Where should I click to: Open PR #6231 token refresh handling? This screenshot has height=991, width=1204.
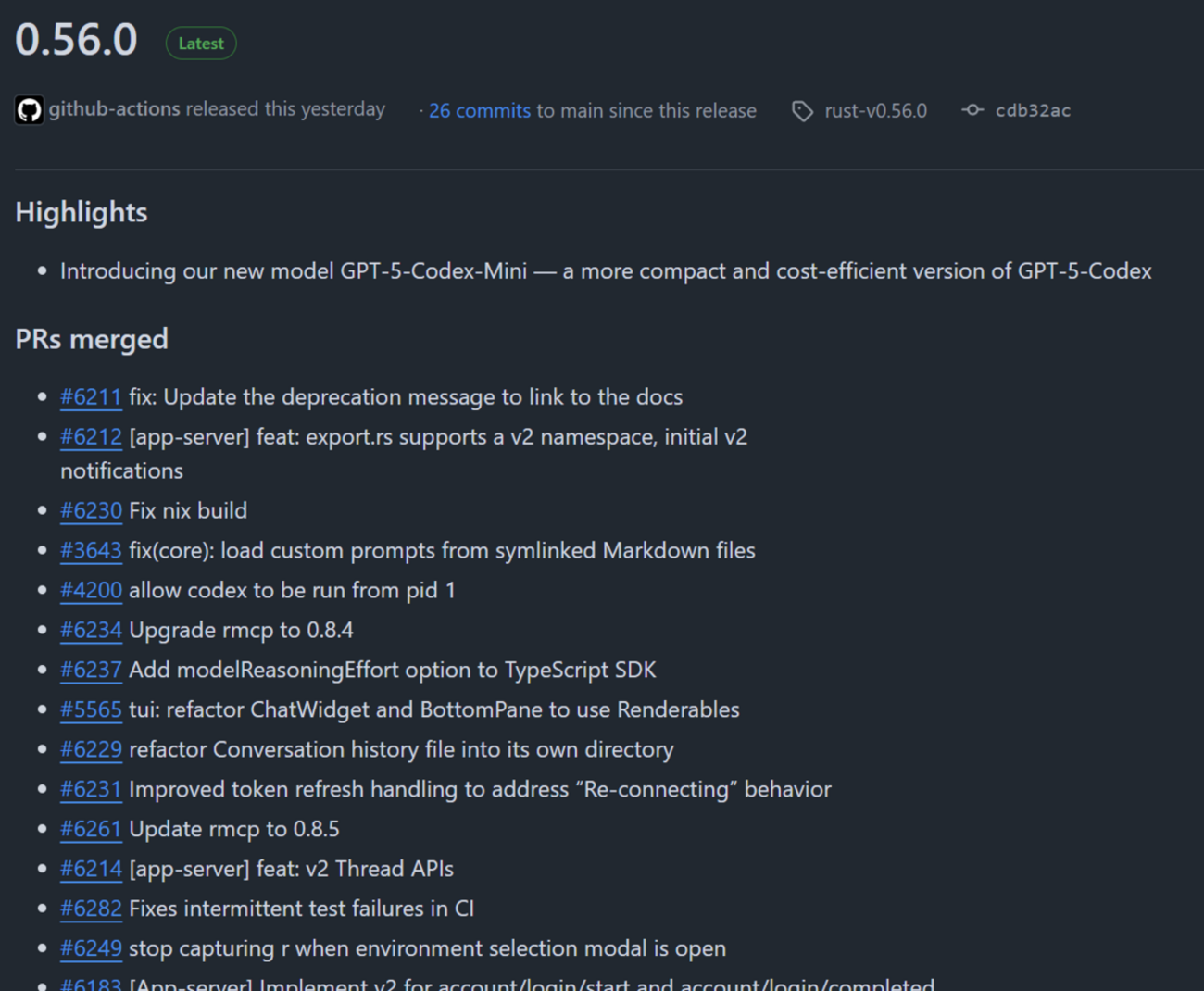(x=91, y=790)
